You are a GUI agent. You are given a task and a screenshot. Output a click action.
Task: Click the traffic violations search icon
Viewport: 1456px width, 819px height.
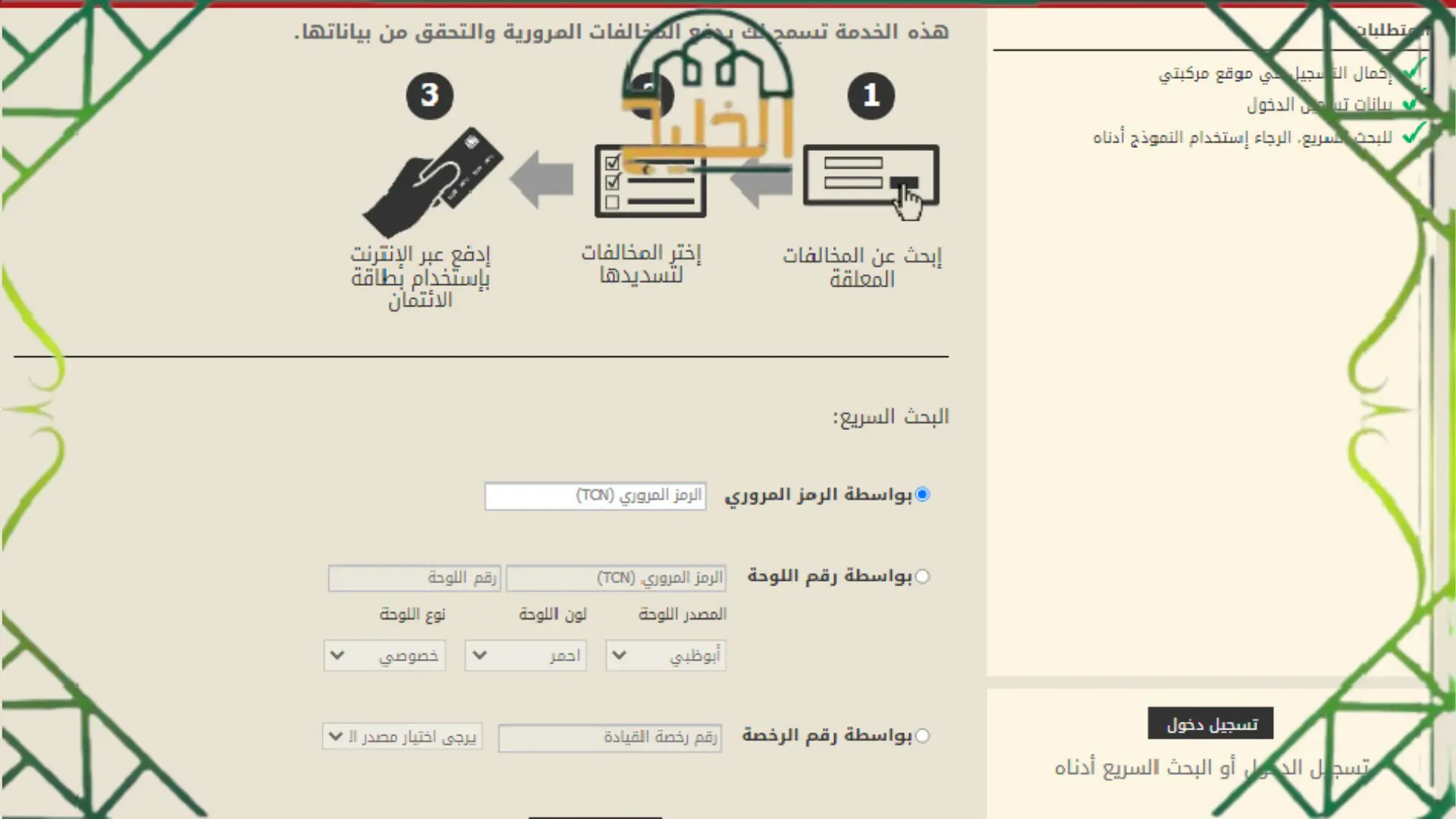point(870,180)
